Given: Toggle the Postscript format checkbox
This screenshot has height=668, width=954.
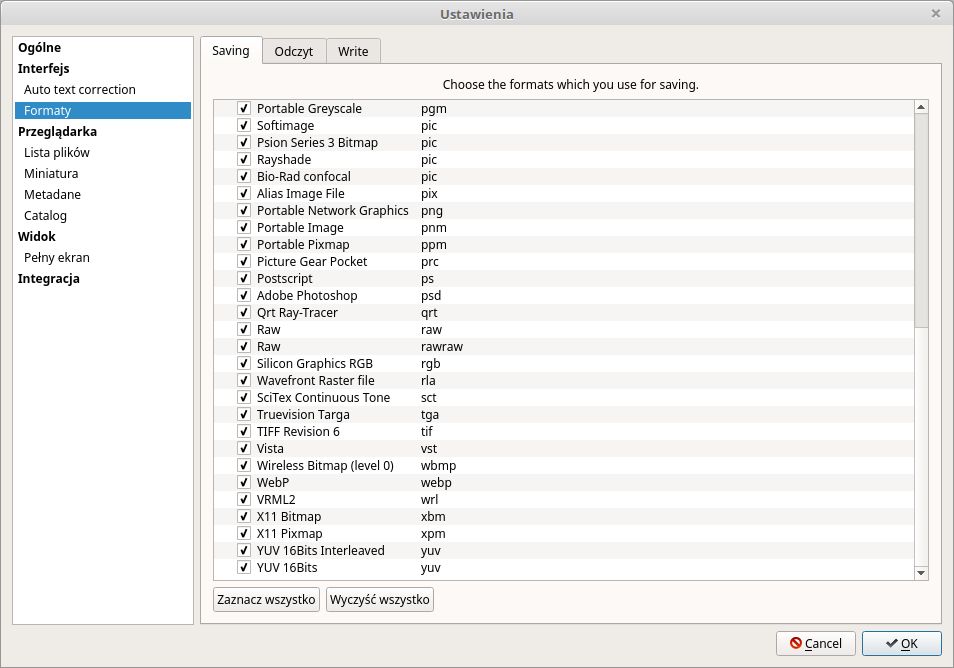Looking at the screenshot, I should pos(243,279).
